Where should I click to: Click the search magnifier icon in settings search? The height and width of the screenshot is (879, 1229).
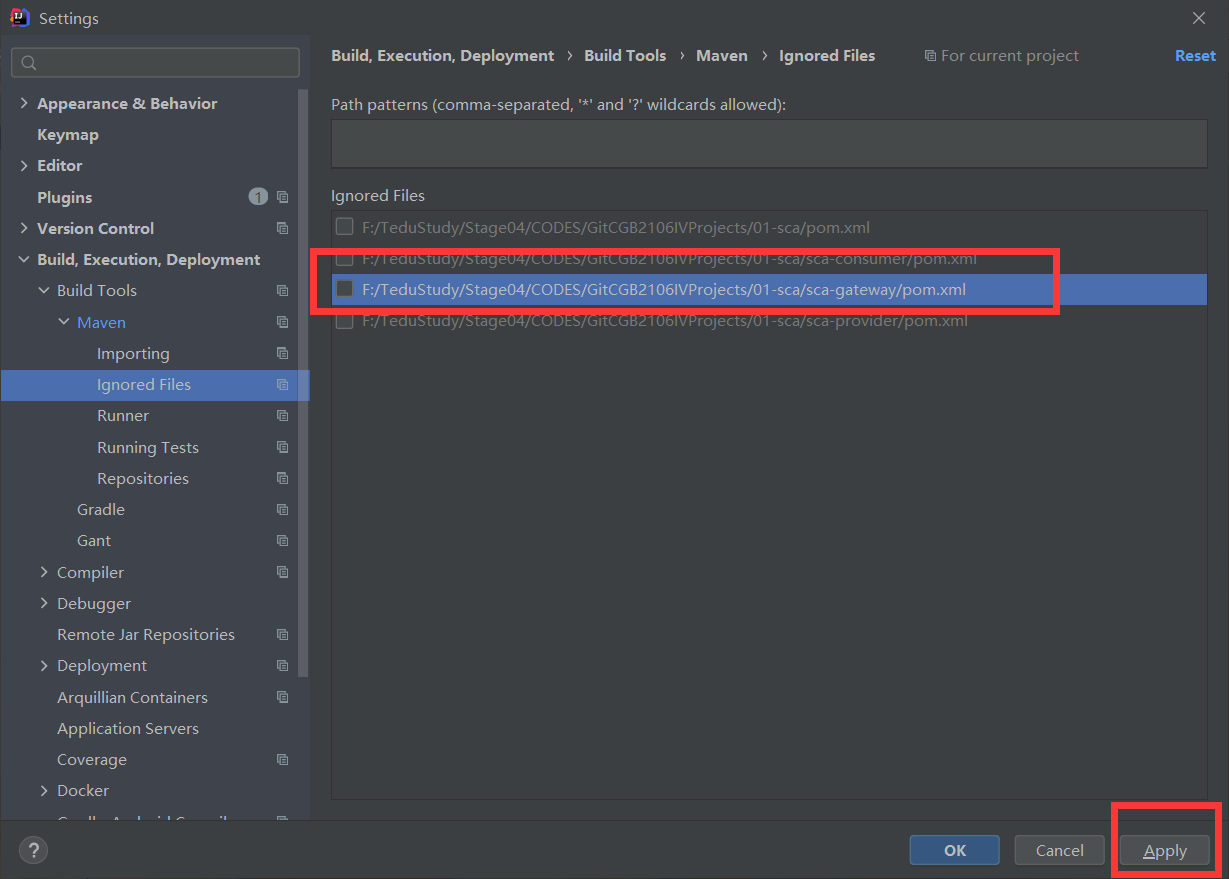[x=29, y=63]
